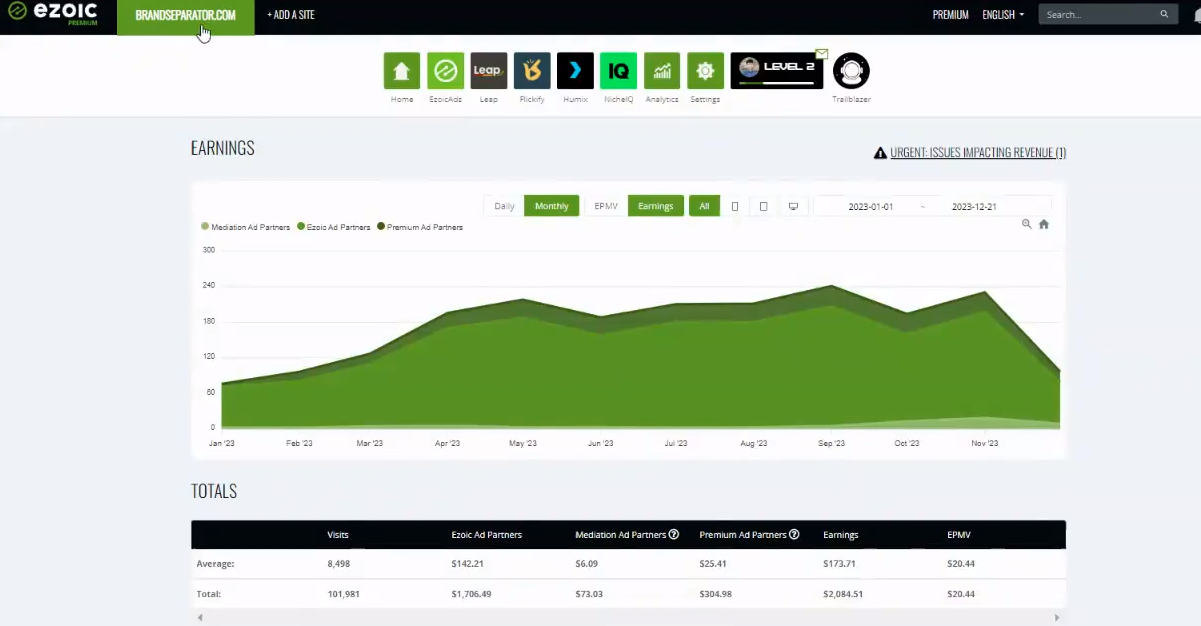Click average Mediation value $6.09
1201x626 pixels.
pyautogui.click(x=587, y=564)
